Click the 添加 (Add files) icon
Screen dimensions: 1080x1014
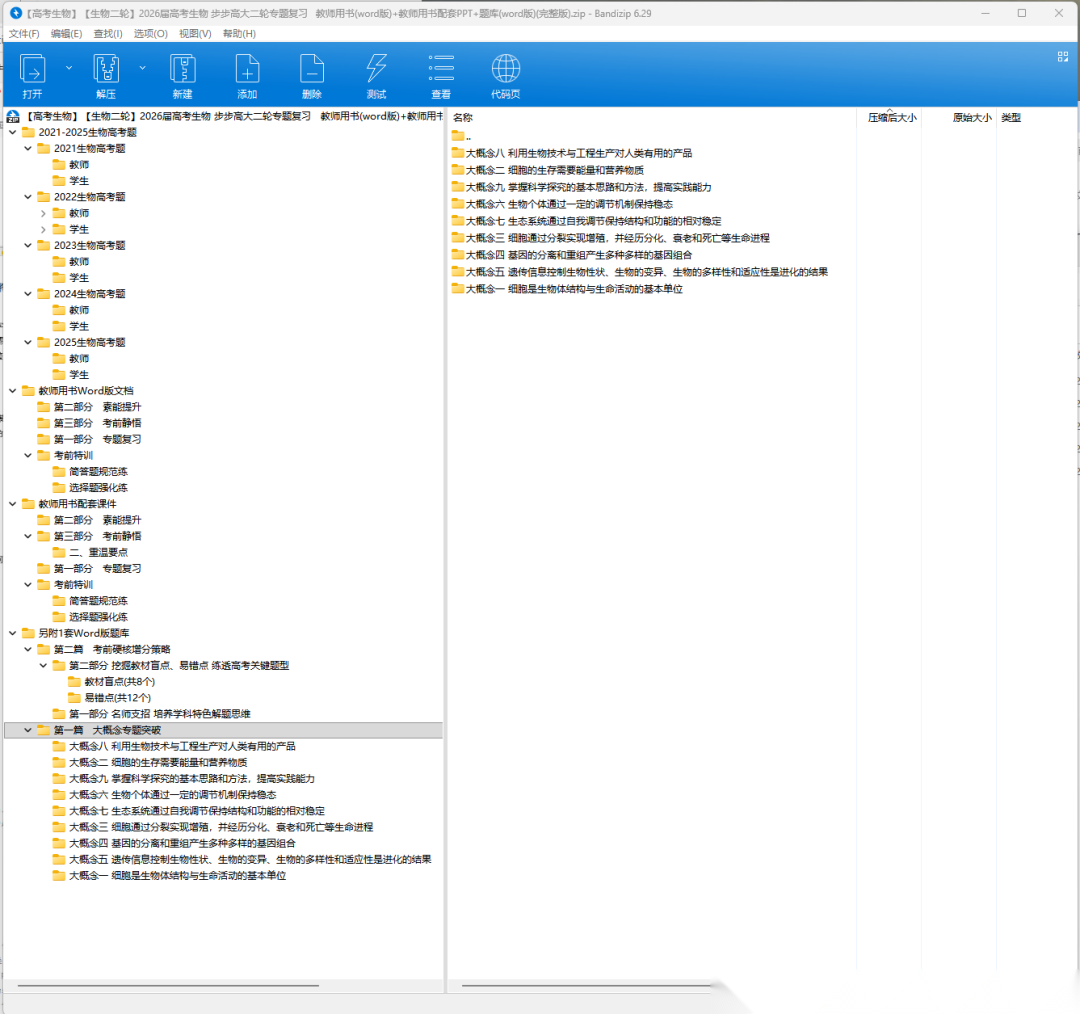click(247, 70)
